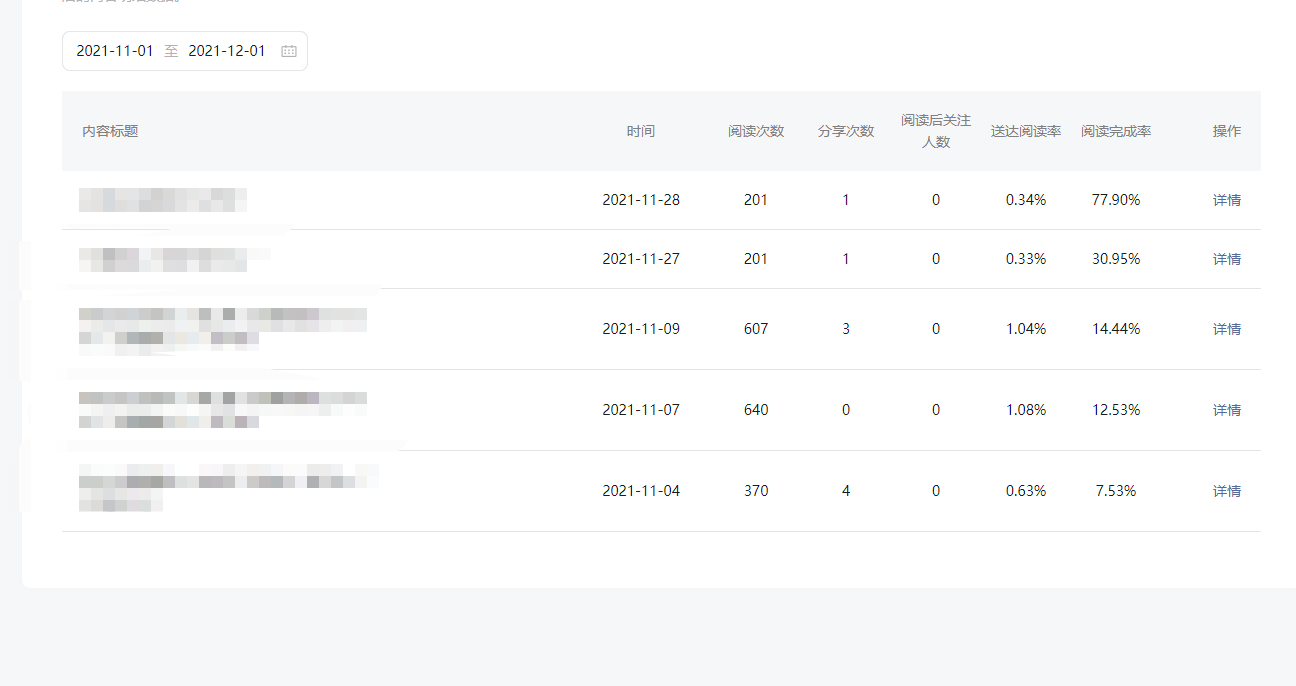This screenshot has height=686, width=1296.
Task: Click the 阅读后关注人数 column header
Action: click(x=936, y=131)
